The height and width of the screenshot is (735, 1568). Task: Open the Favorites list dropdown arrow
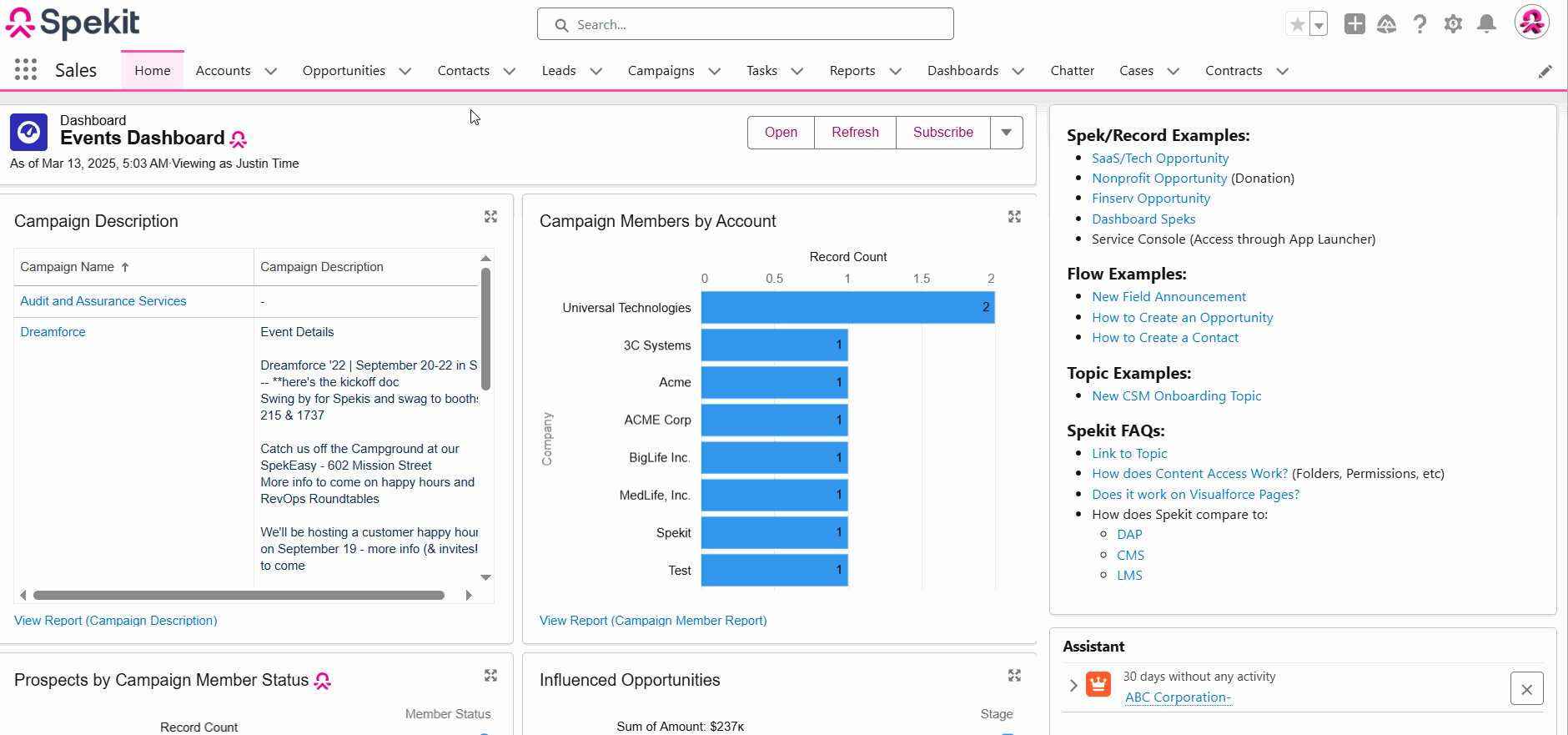(x=1319, y=24)
